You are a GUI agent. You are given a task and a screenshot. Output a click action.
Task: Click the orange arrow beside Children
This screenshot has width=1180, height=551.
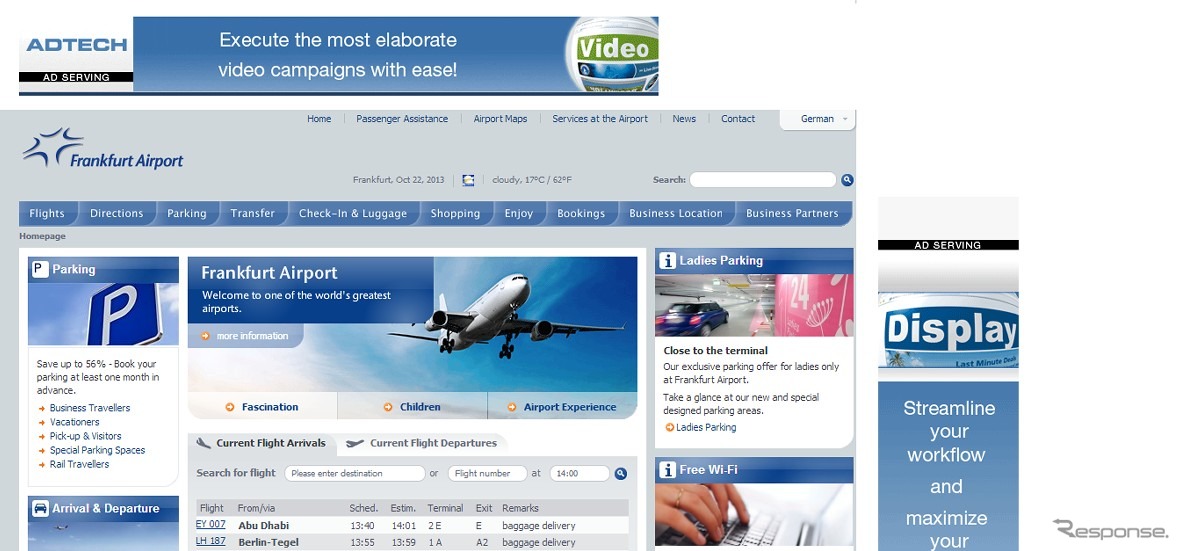[x=388, y=407]
